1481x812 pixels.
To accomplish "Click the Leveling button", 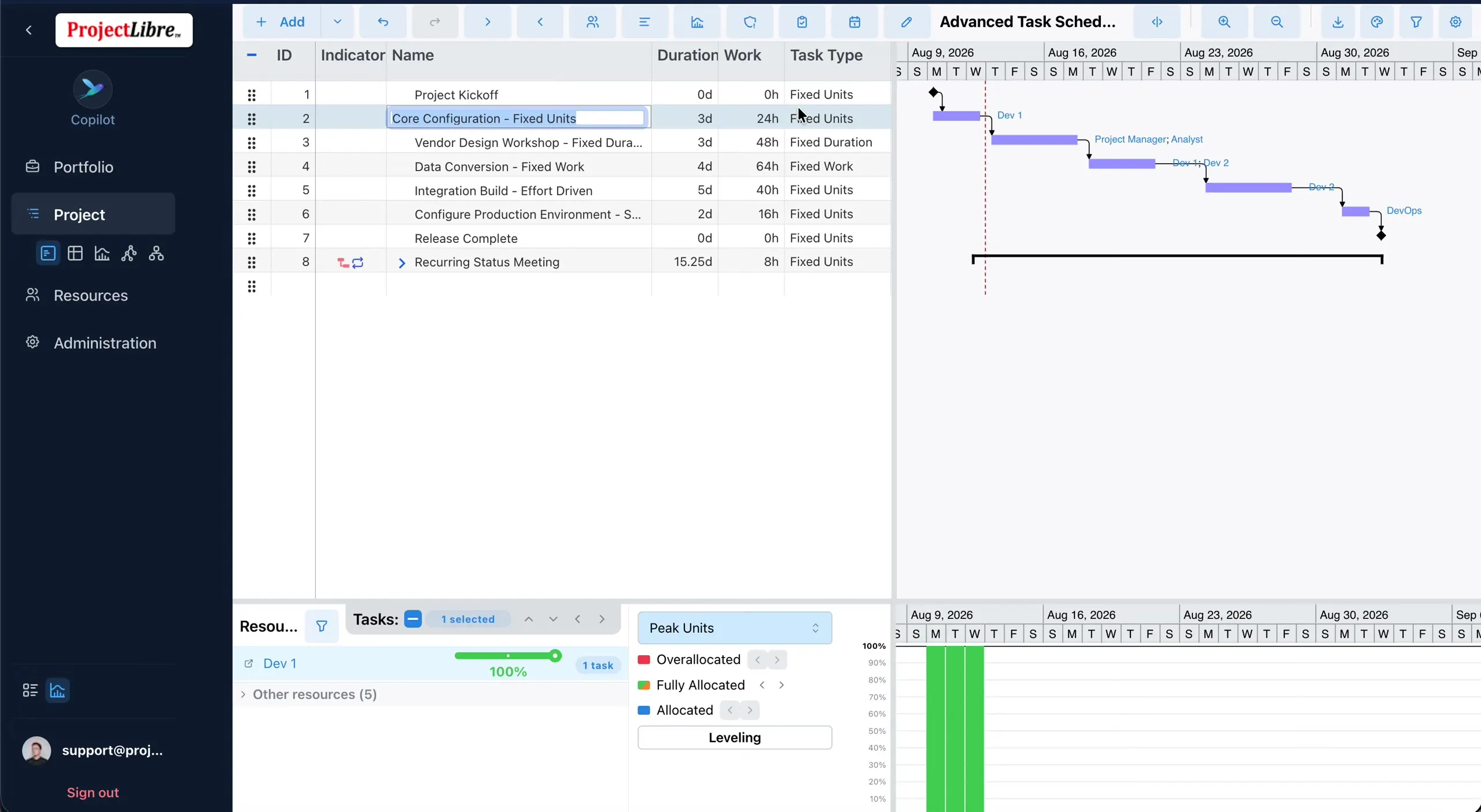I will [735, 737].
